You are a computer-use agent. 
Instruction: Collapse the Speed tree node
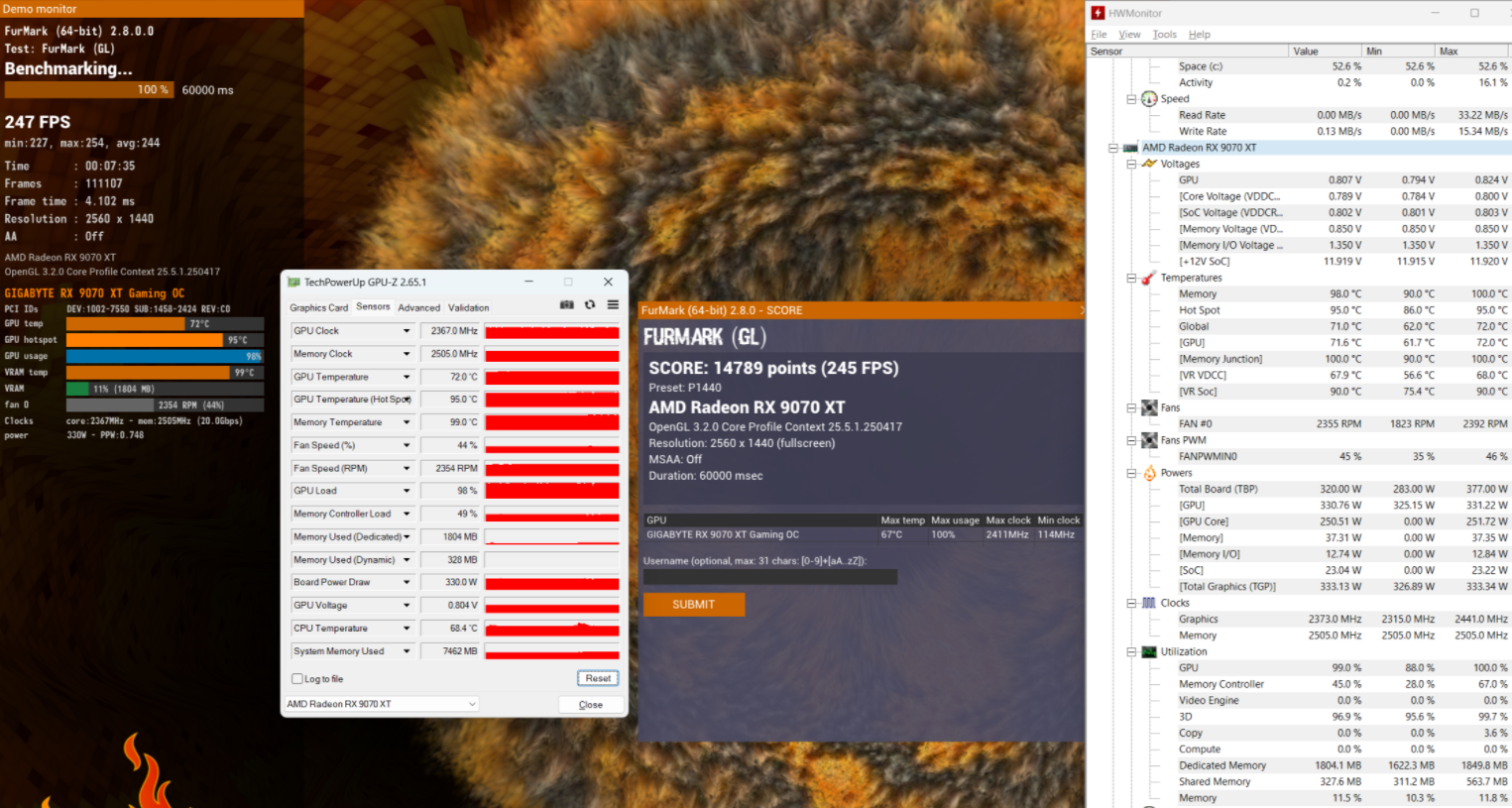click(x=1131, y=98)
